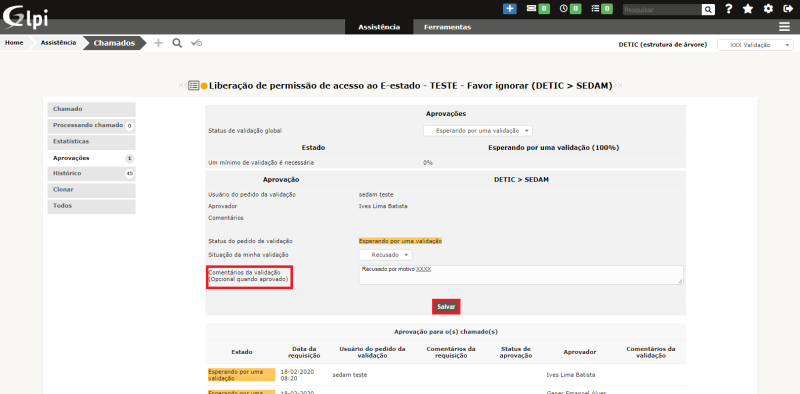Click the search magnifier button in header
This screenshot has height=394, width=800.
pyautogui.click(x=708, y=9)
